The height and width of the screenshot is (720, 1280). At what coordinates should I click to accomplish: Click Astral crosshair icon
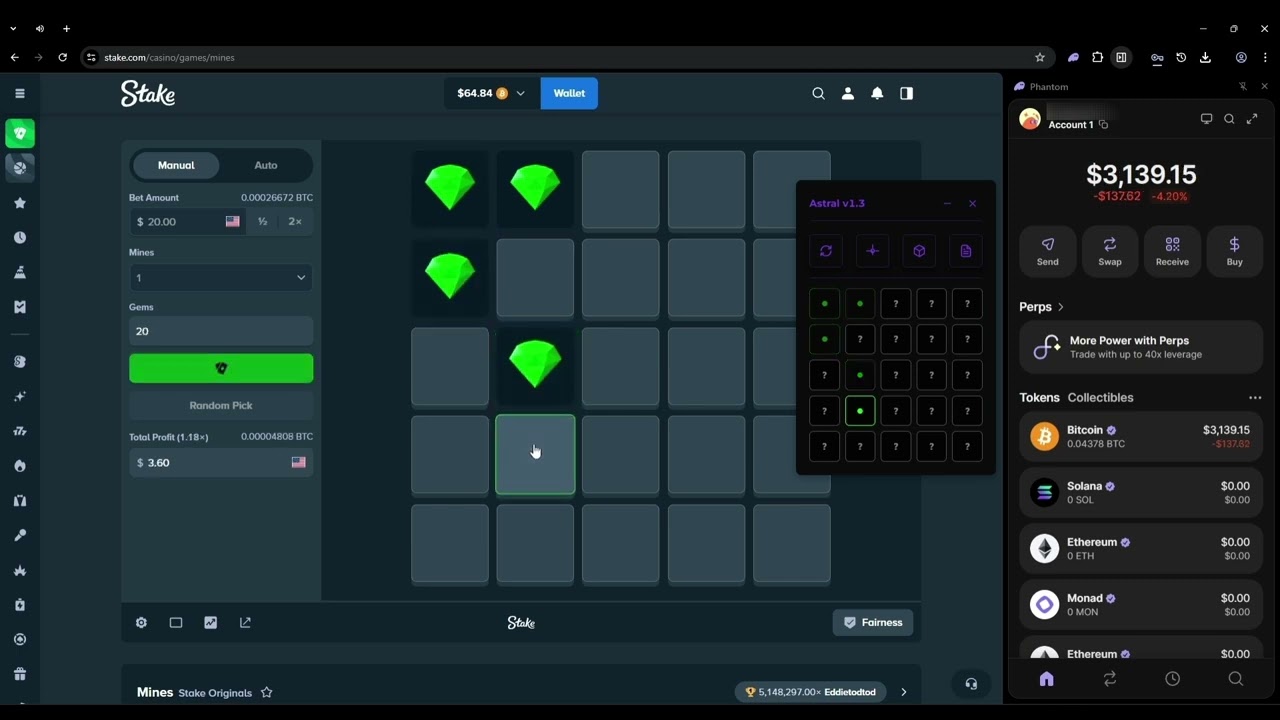pos(872,251)
